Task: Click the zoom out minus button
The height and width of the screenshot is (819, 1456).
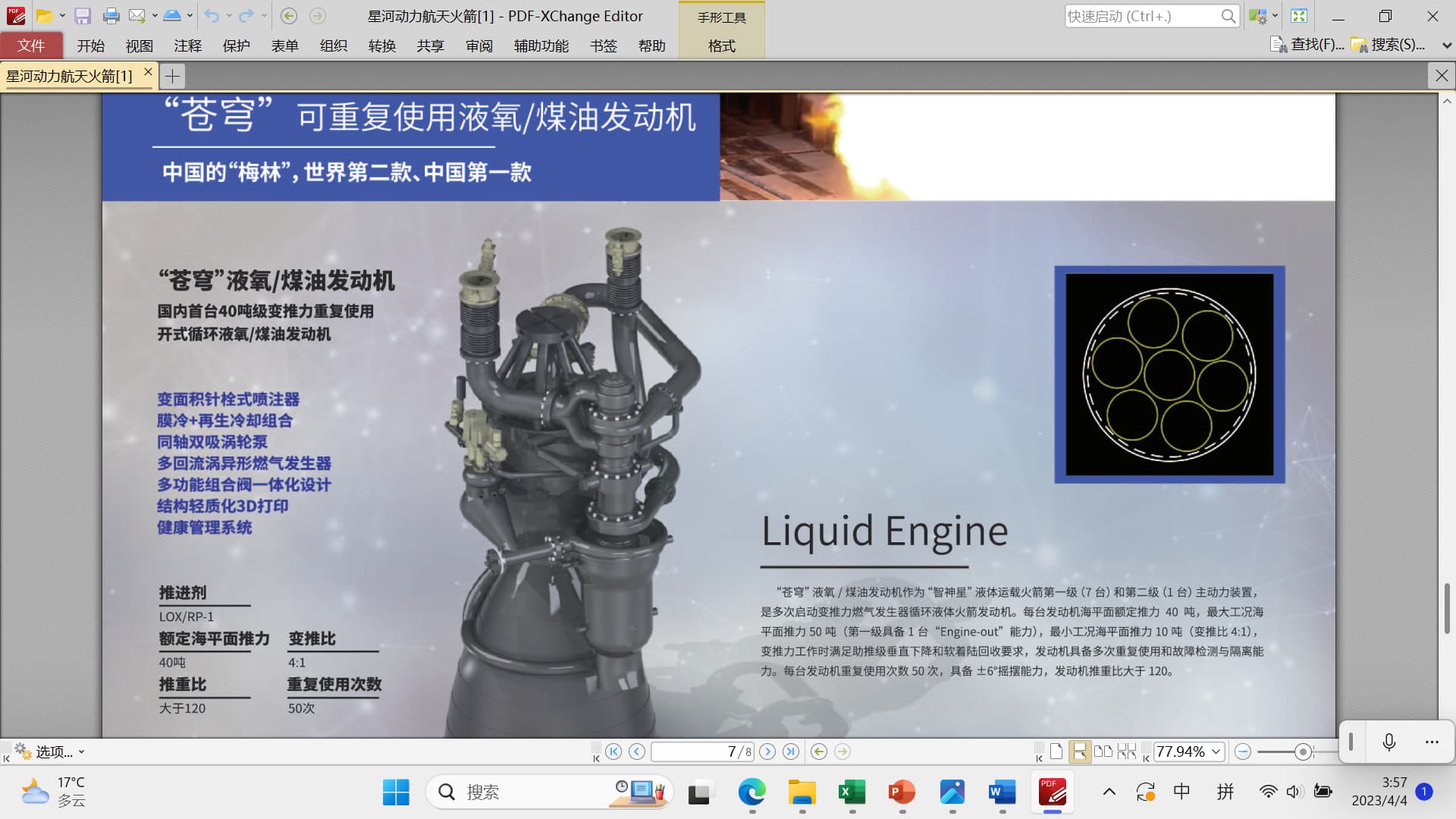Action: 1242,752
